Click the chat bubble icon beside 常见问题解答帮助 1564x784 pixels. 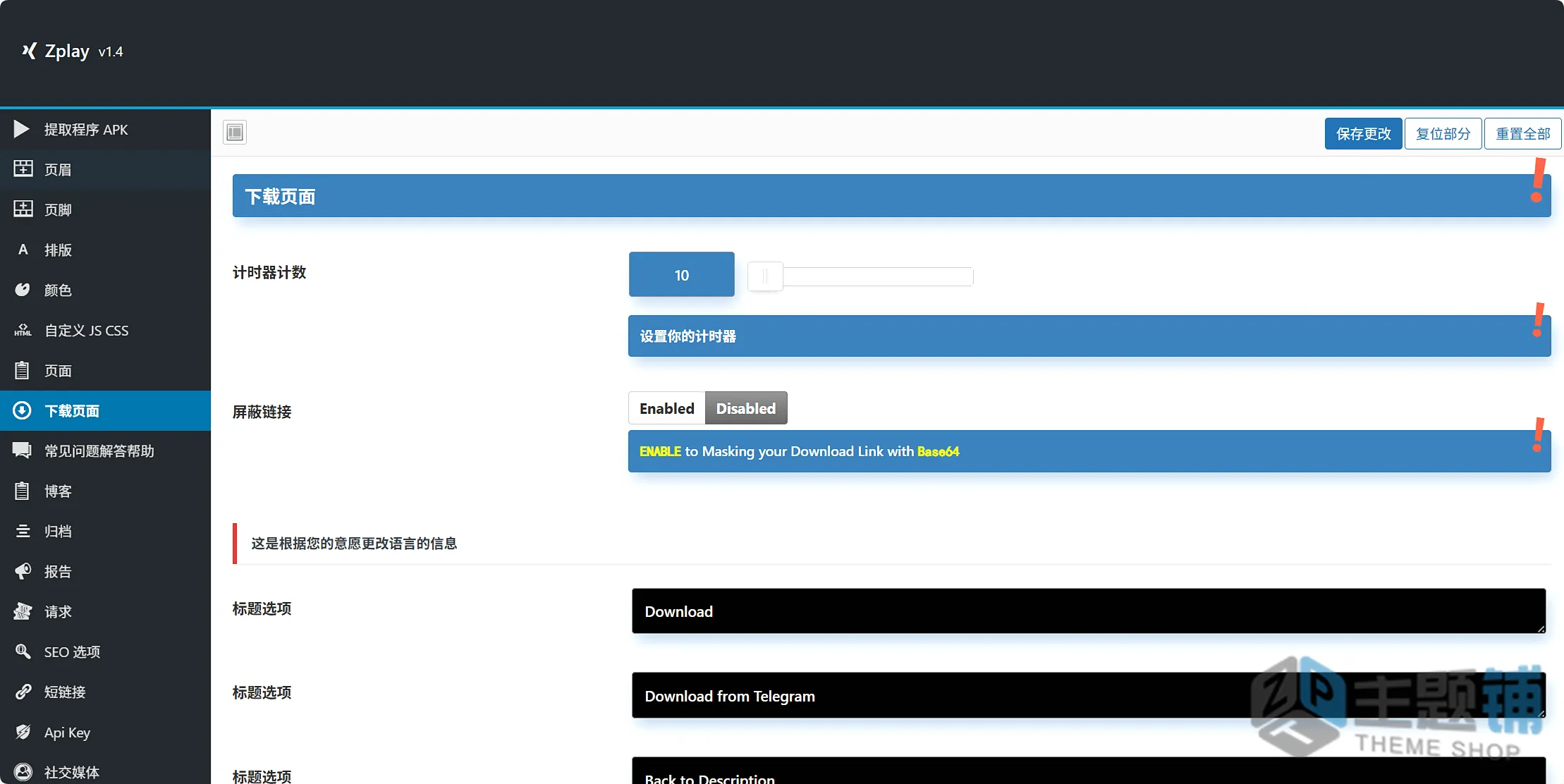point(23,451)
